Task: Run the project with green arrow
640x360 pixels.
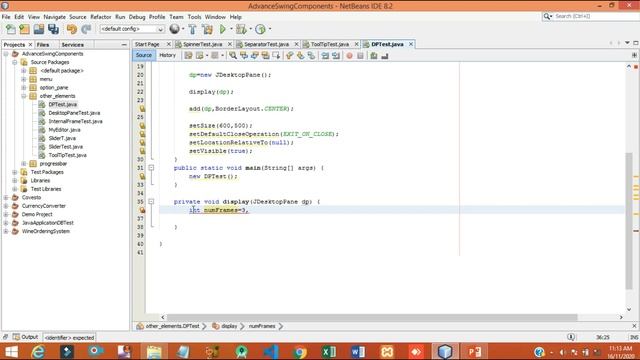Action: (x=222, y=29)
